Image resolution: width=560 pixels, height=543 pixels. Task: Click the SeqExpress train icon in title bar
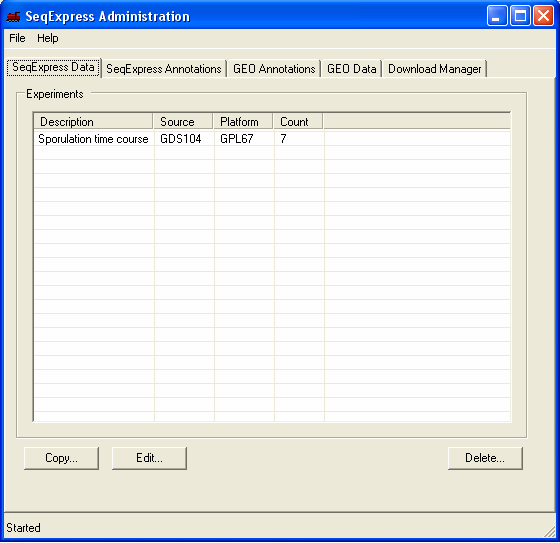(x=13, y=16)
